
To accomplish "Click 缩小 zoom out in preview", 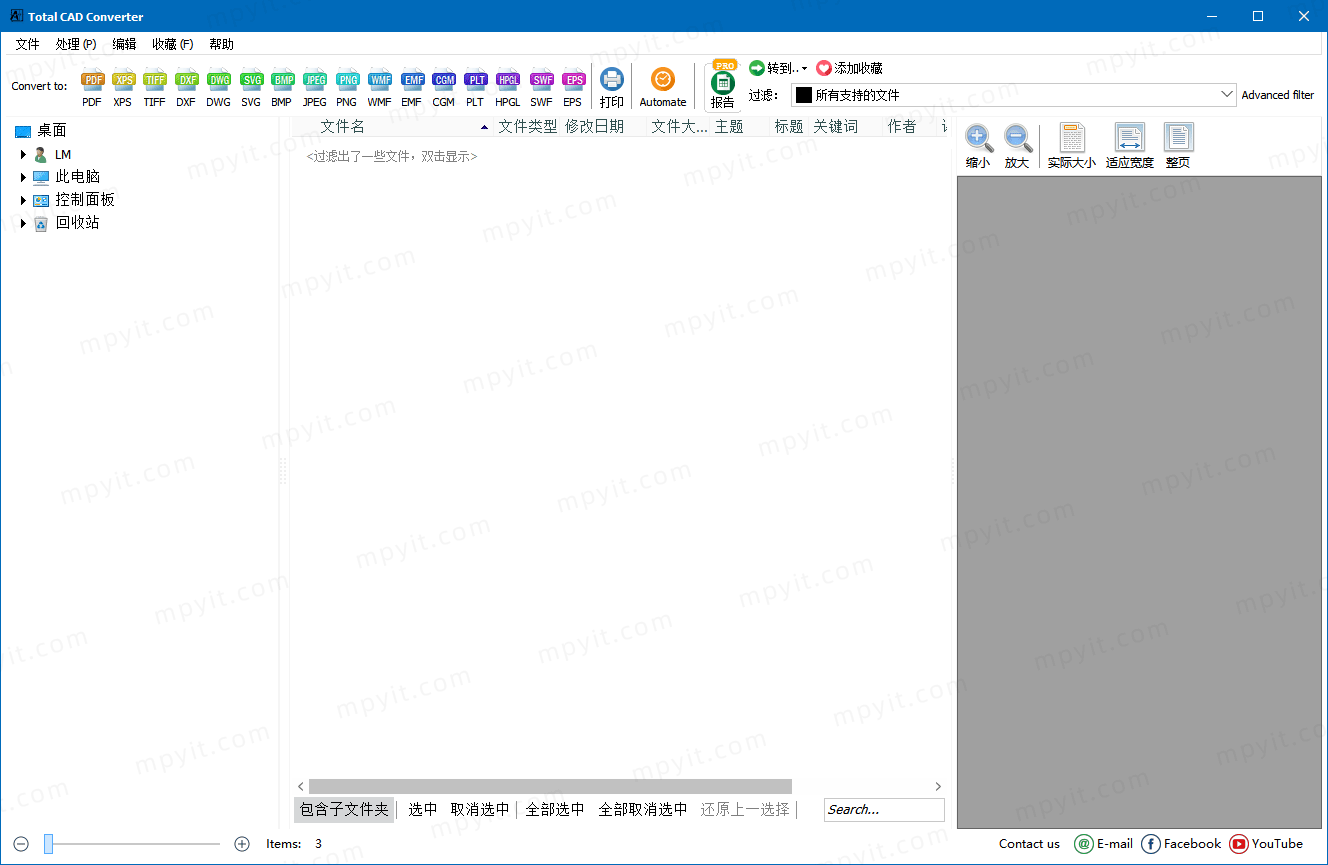I will click(x=978, y=146).
